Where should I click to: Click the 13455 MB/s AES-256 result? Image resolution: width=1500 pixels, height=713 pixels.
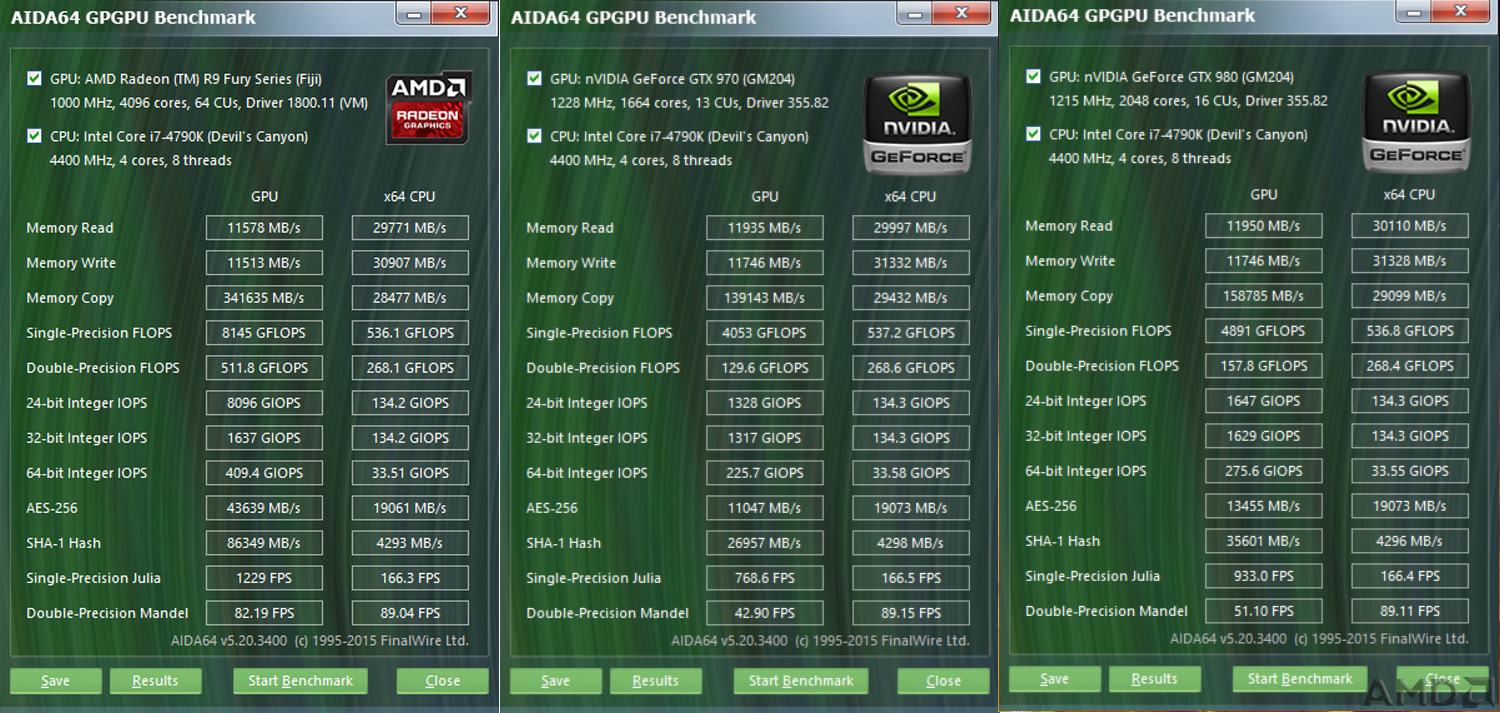click(x=1264, y=506)
